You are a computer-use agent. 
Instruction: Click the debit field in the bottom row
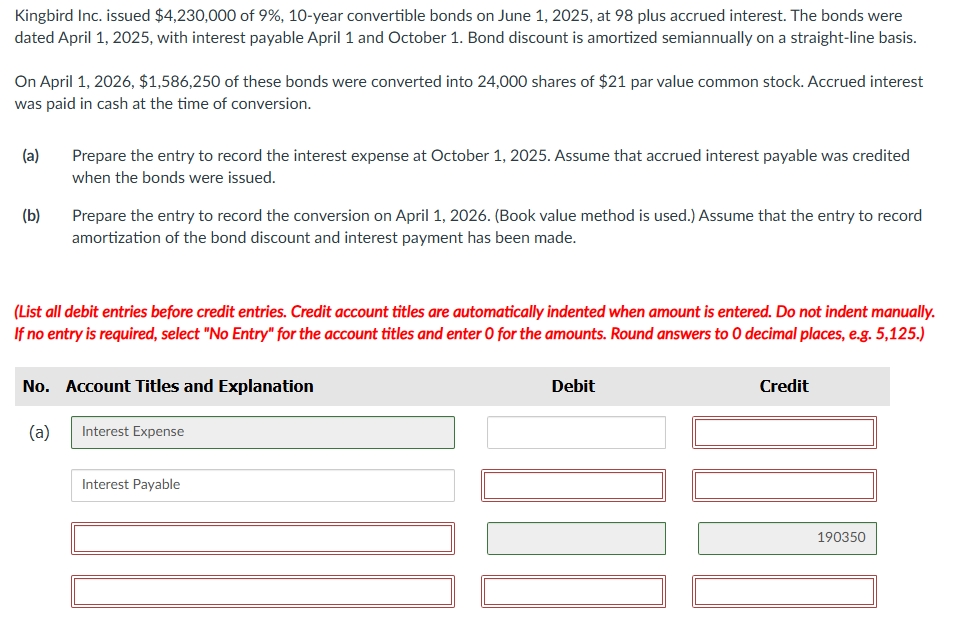pyautogui.click(x=574, y=591)
